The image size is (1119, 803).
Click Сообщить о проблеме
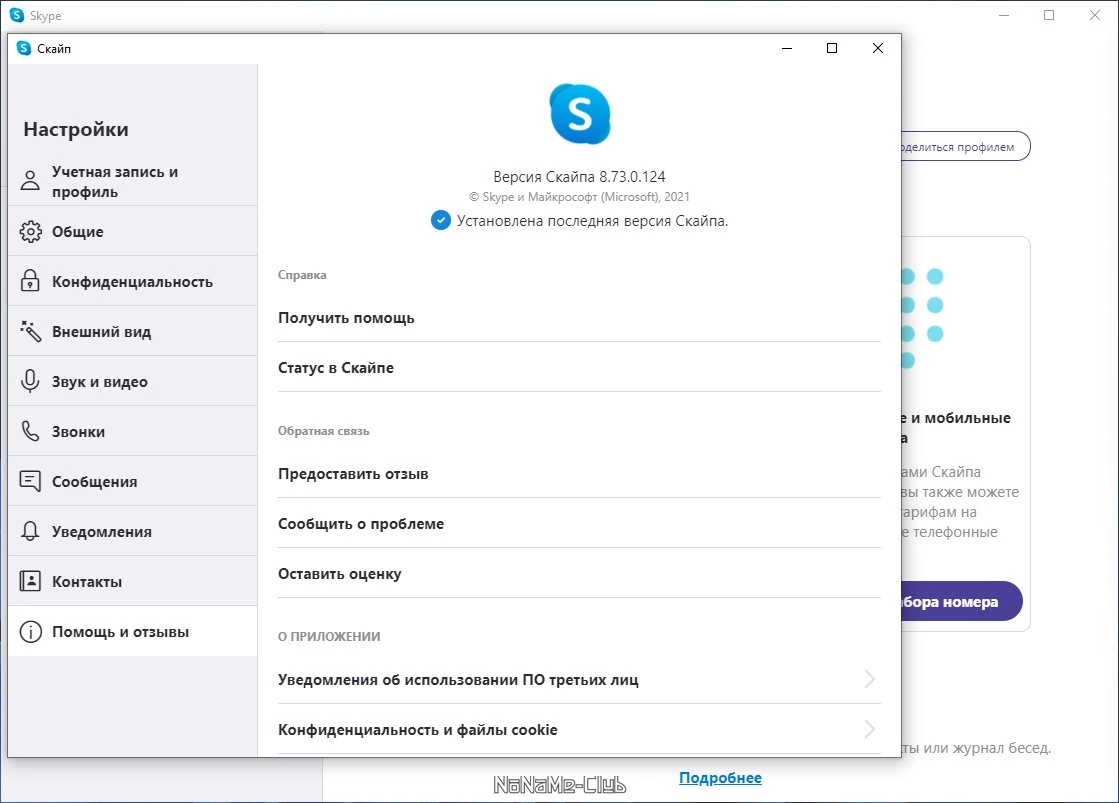click(x=579, y=524)
